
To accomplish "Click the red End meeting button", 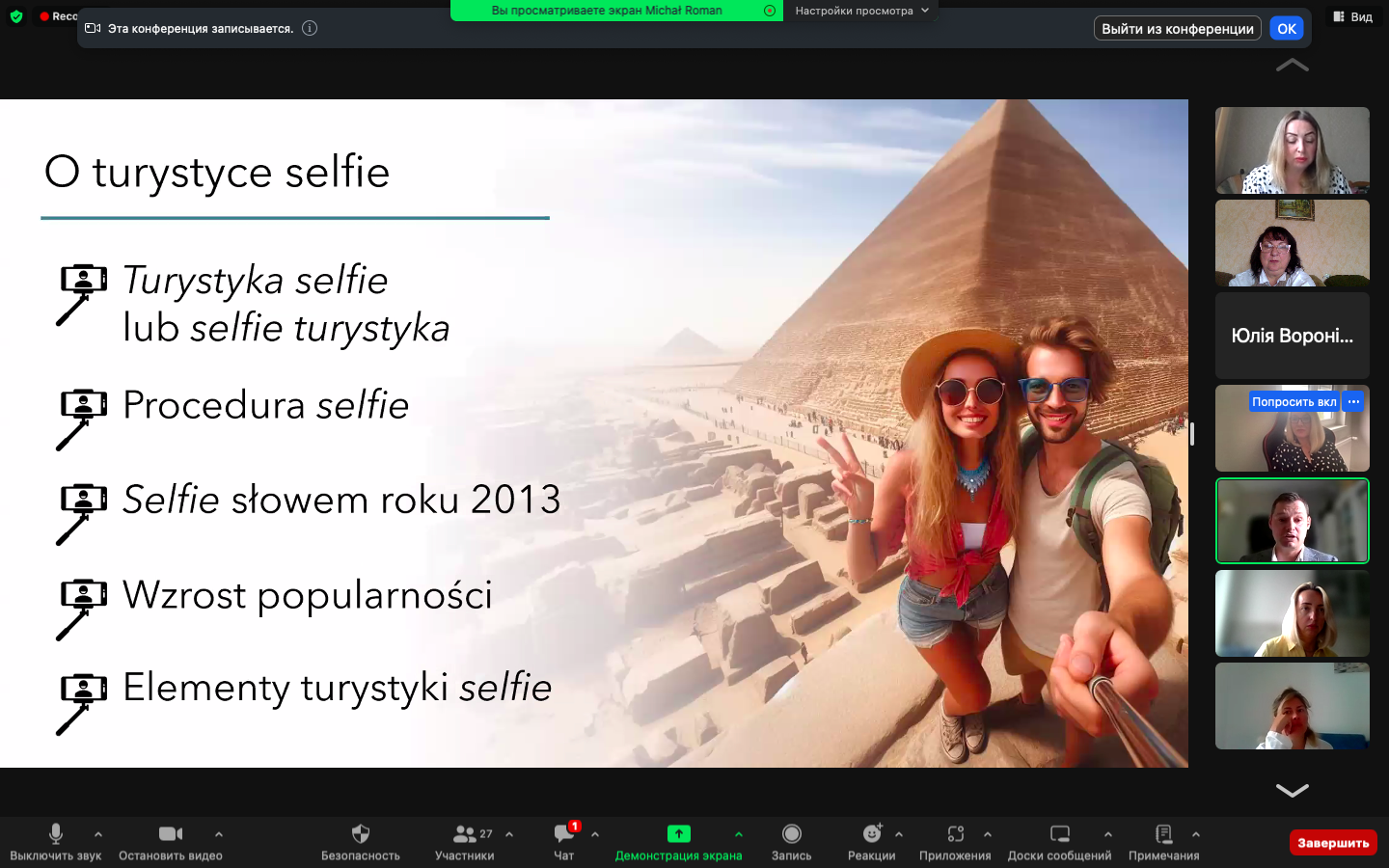I will click(x=1332, y=843).
